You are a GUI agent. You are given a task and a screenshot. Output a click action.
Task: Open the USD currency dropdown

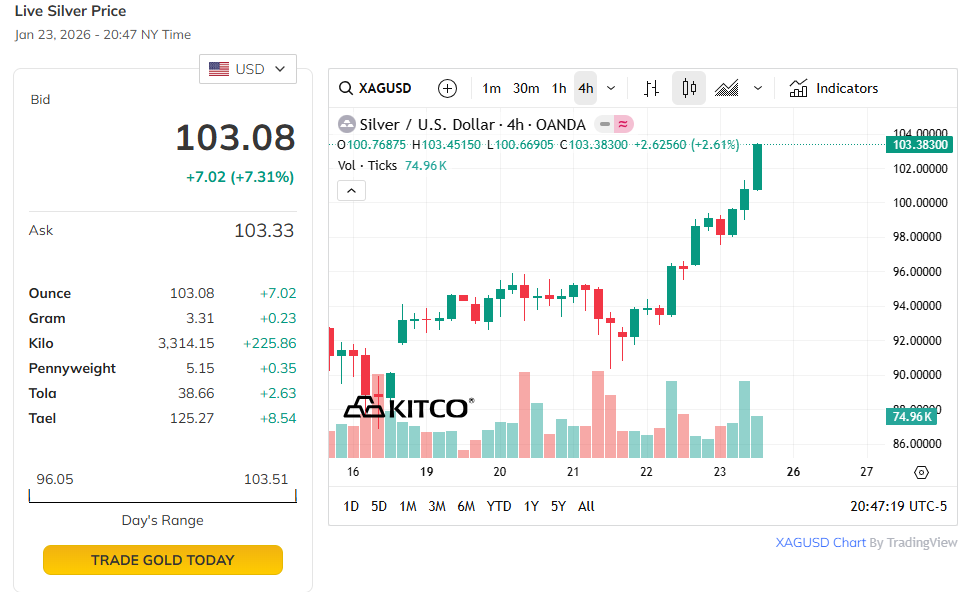point(248,69)
